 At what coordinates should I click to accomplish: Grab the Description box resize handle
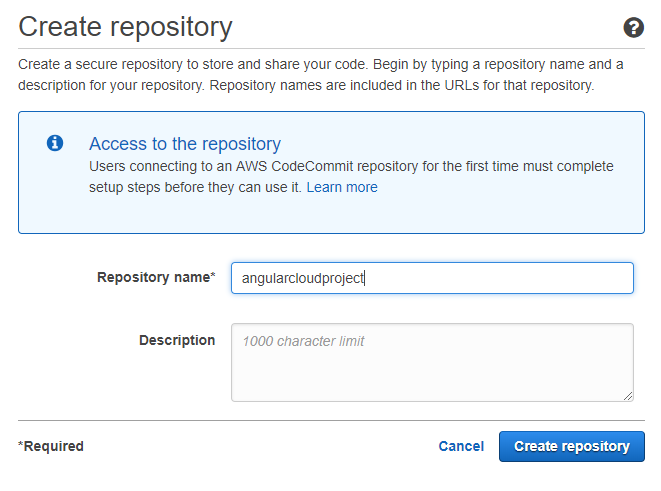(627, 395)
